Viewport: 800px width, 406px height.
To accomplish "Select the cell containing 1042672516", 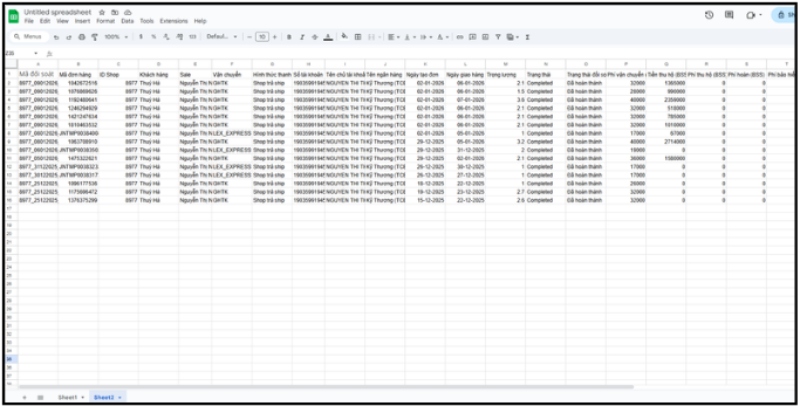I will pyautogui.click(x=78, y=83).
